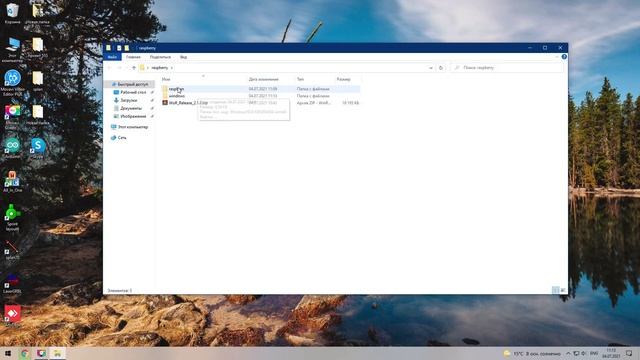Open the Файл ribbon tab
Image resolution: width=640 pixels, height=360 pixels.
coord(112,57)
